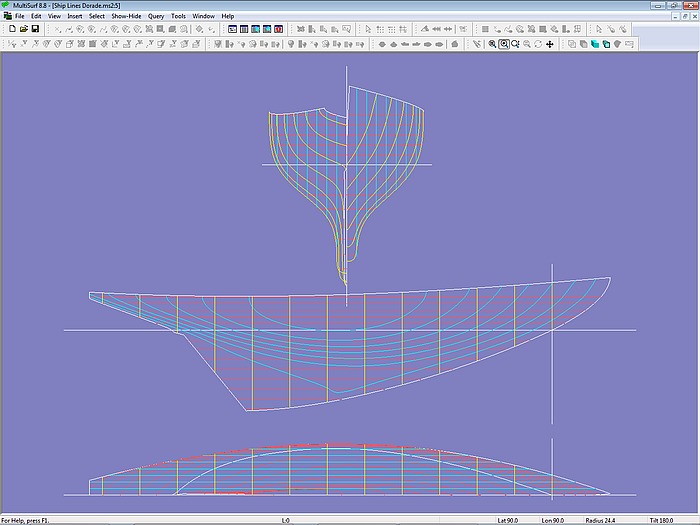
Task: Click the New file icon
Action: [x=11, y=29]
